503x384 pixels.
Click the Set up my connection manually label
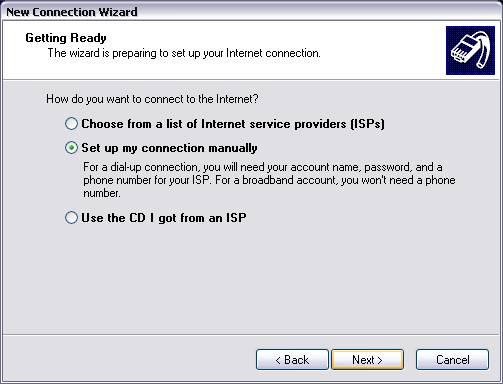point(169,148)
